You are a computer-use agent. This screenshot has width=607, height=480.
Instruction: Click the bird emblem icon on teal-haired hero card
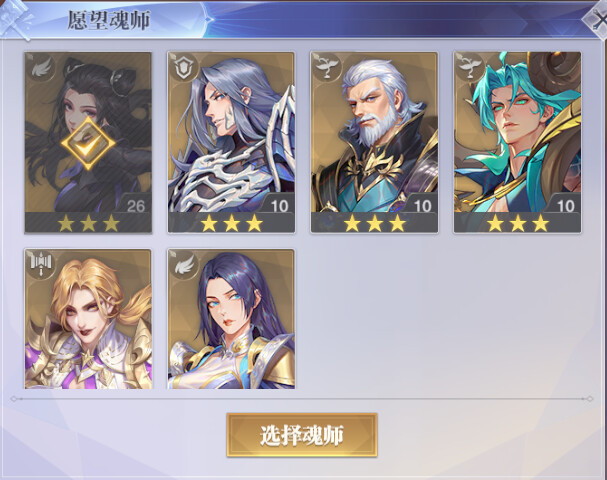(470, 67)
